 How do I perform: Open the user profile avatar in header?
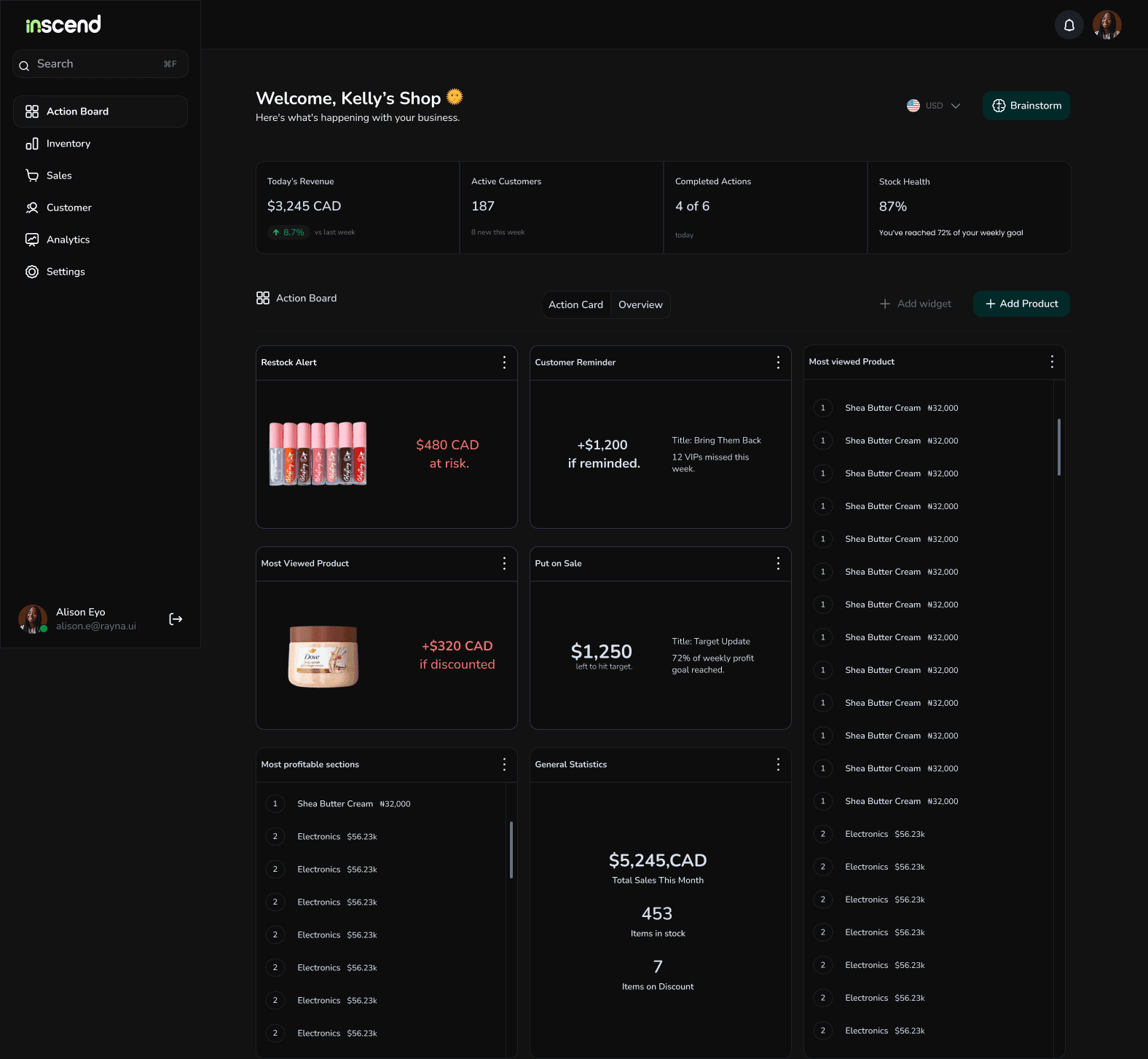pyautogui.click(x=1106, y=25)
